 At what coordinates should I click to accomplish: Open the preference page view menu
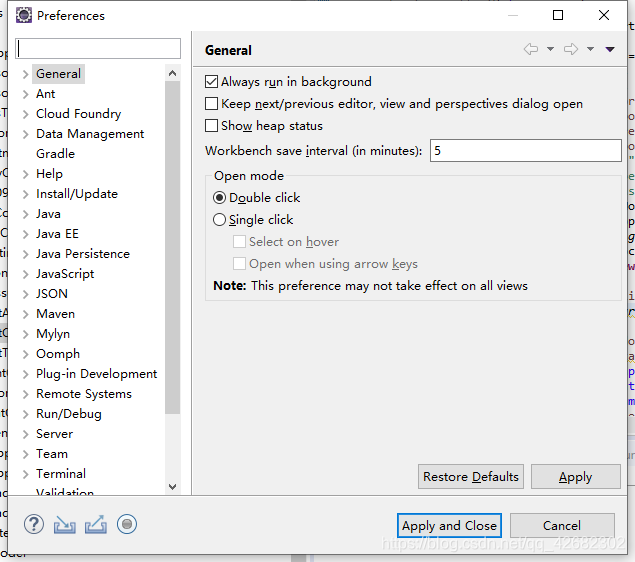tap(610, 49)
